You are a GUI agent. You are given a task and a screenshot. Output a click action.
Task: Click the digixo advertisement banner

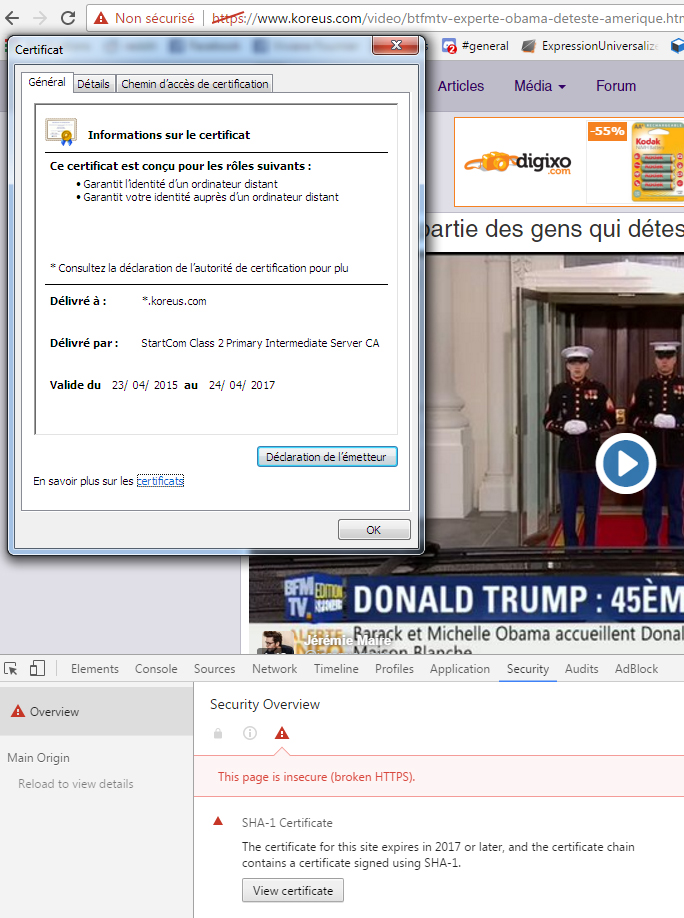(568, 161)
